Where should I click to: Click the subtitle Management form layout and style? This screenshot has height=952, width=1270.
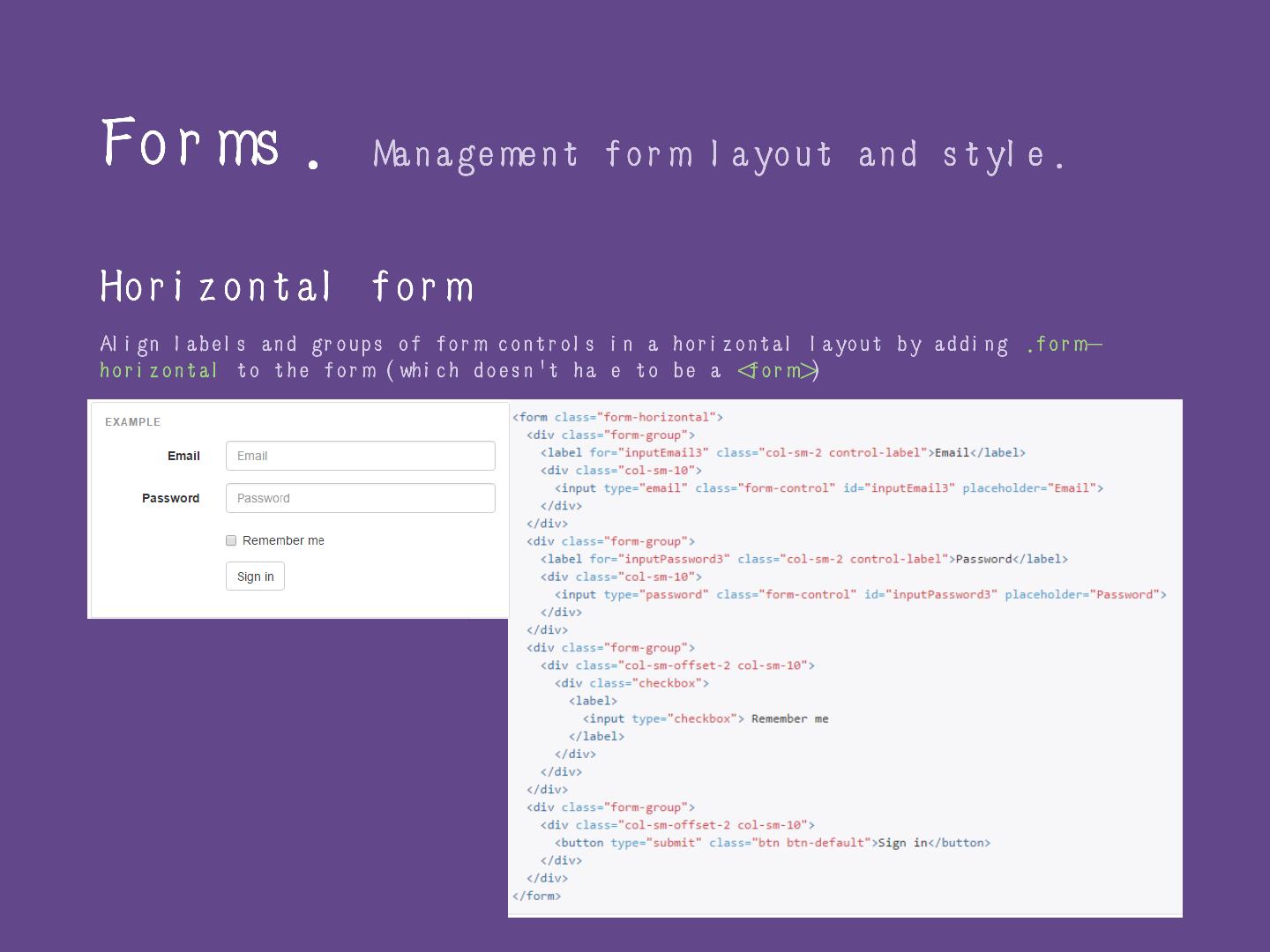[719, 155]
